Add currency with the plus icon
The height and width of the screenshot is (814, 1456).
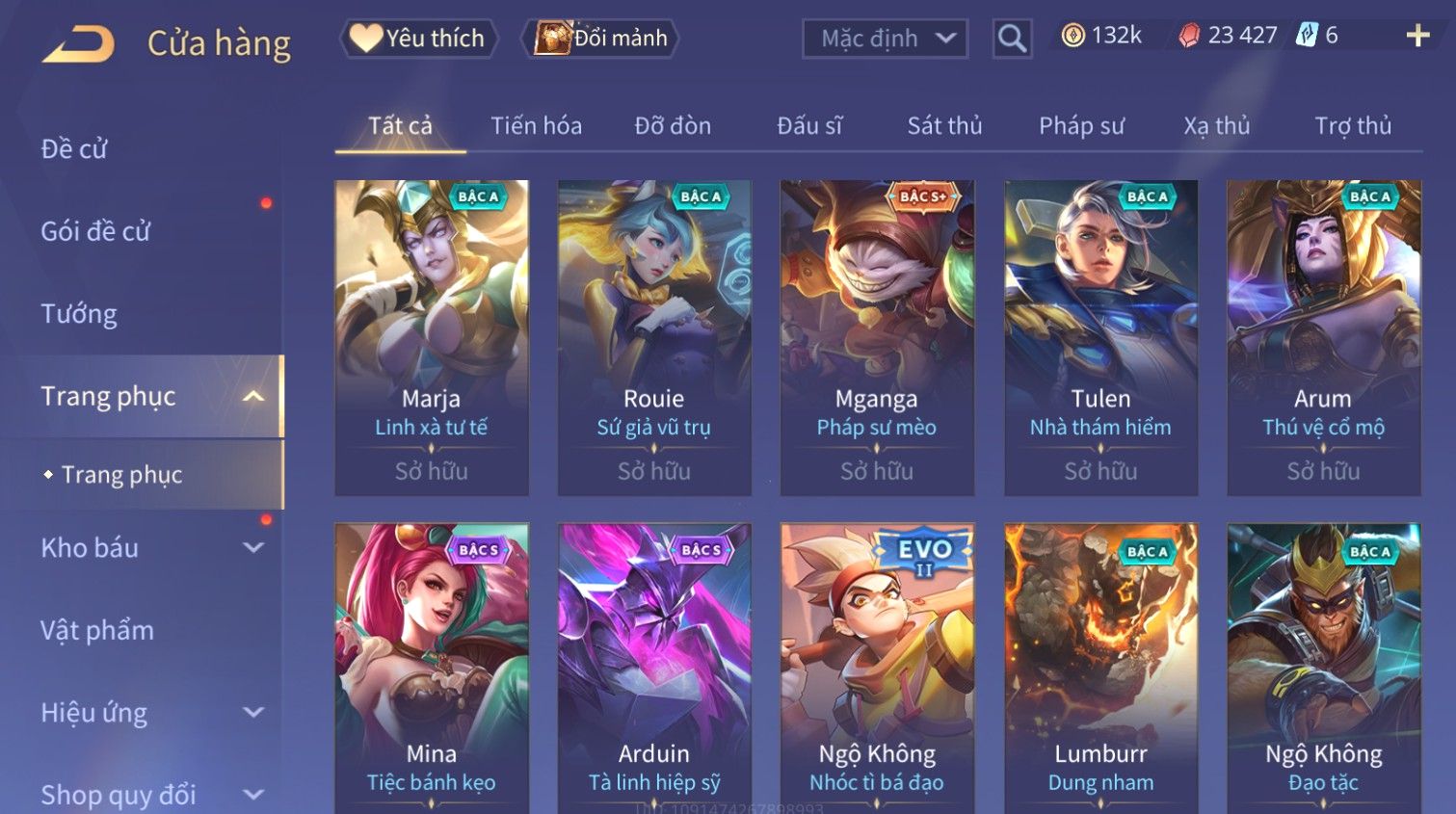click(x=1417, y=37)
